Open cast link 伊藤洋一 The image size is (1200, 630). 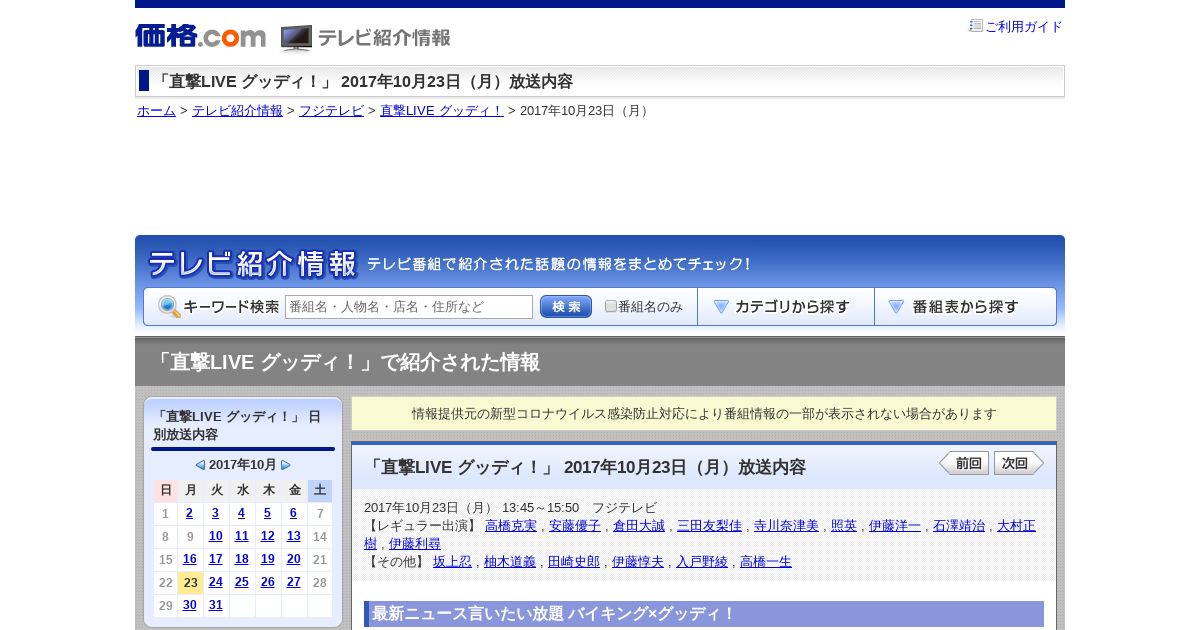tap(895, 526)
